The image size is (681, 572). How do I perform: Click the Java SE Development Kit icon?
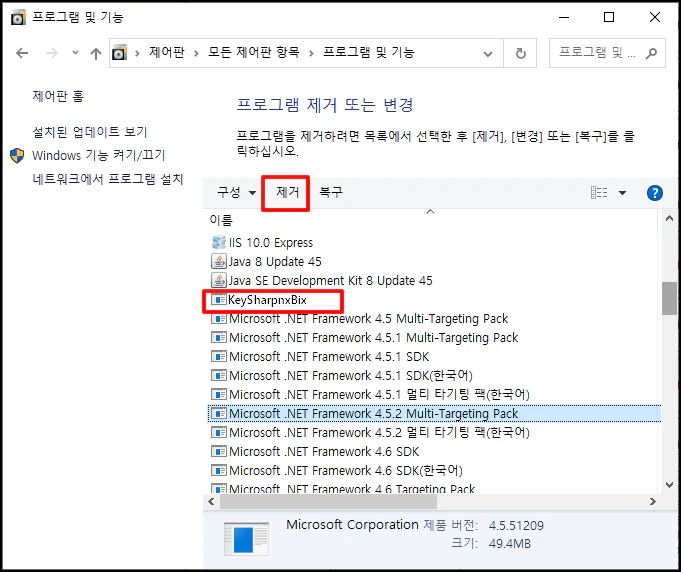coord(218,281)
